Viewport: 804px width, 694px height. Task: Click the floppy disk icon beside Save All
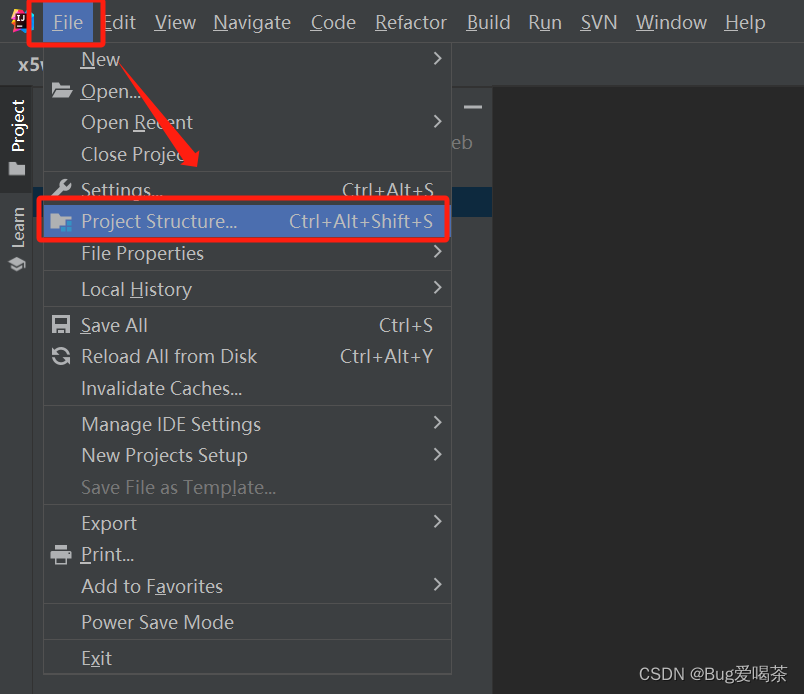pos(61,325)
